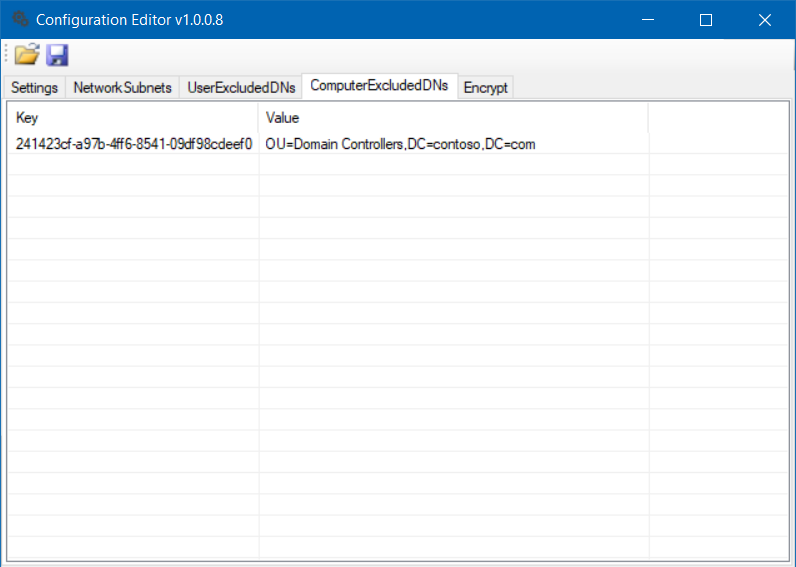Switch to the Settings tab

pos(35,87)
